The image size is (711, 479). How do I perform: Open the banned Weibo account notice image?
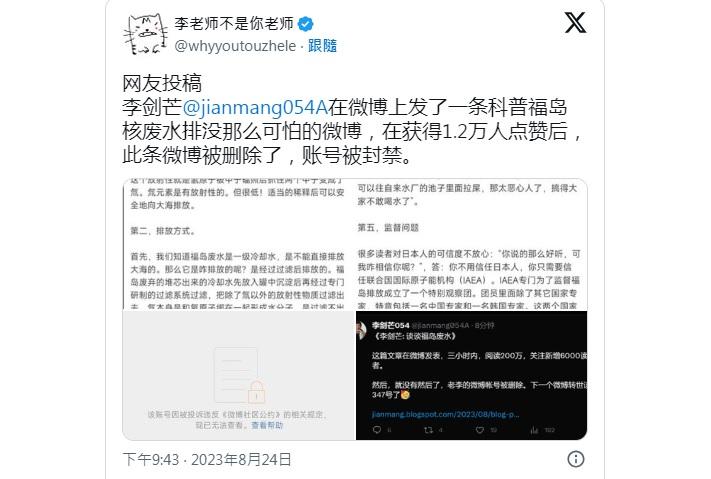[x=238, y=376]
